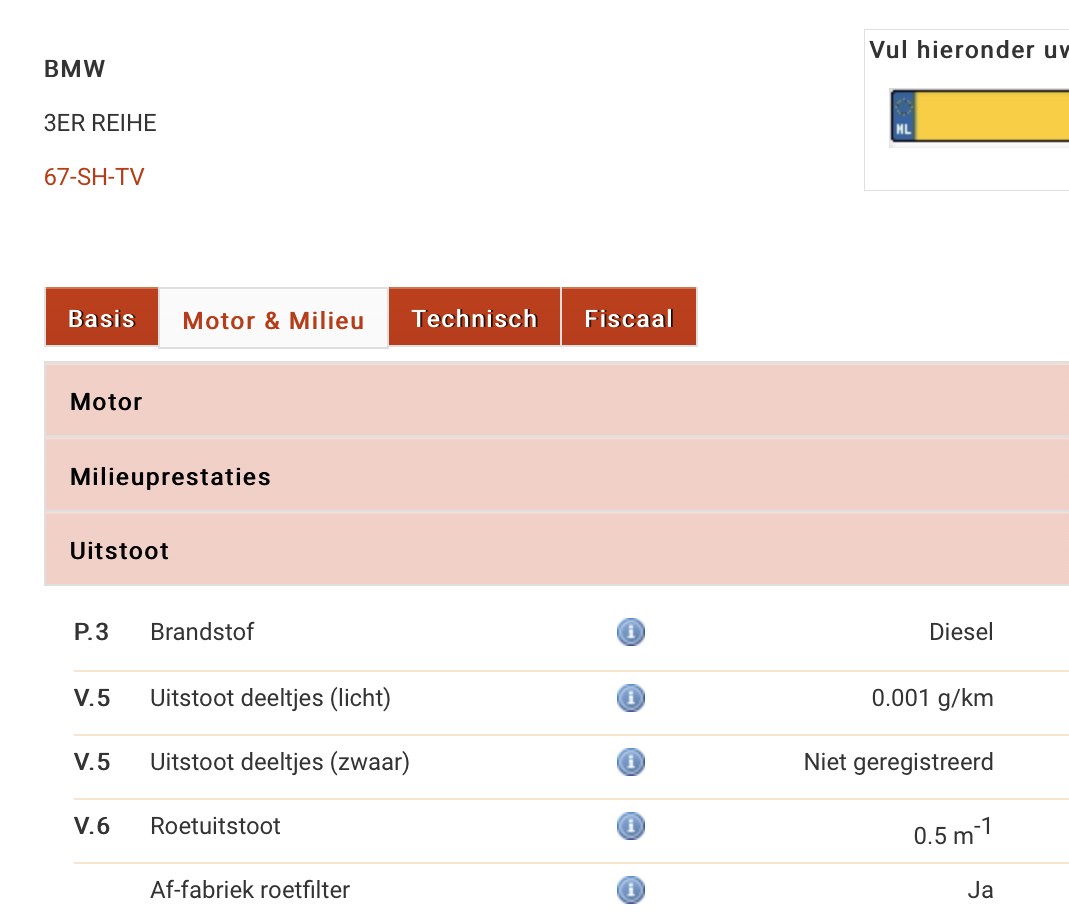This screenshot has width=1069, height=918.
Task: Click the Niet geregistreerd value
Action: coord(899,762)
